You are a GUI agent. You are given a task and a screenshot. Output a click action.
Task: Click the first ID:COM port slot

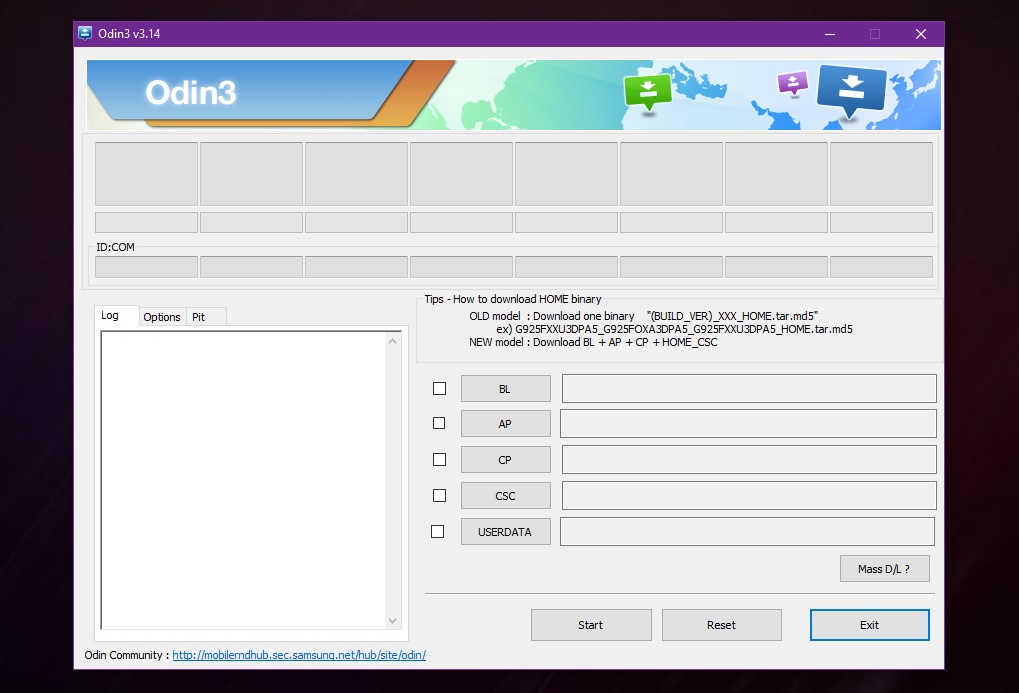(x=146, y=267)
